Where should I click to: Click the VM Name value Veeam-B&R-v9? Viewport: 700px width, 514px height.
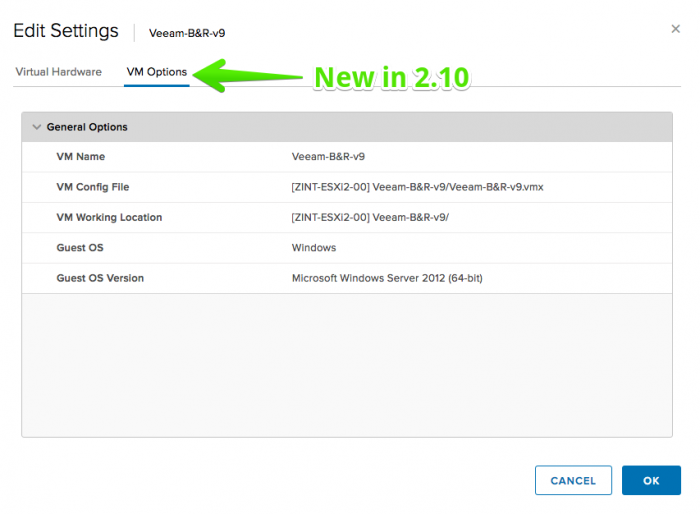point(328,157)
